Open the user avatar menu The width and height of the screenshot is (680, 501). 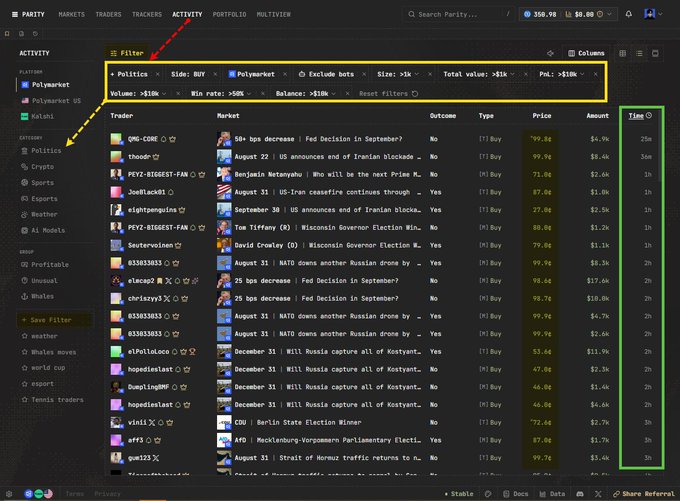[x=649, y=14]
